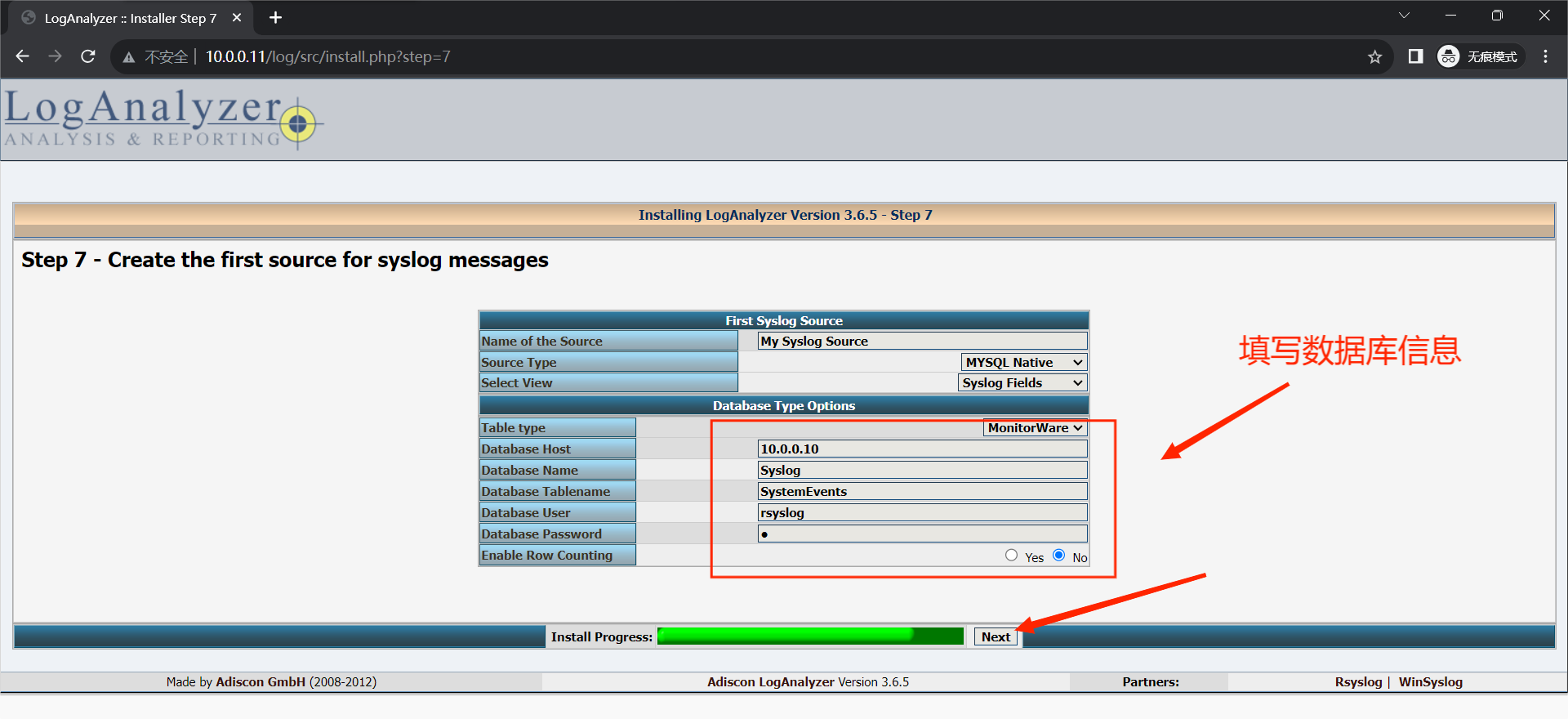Click the Install Progress label
Image resolution: width=1568 pixels, height=719 pixels.
(x=602, y=636)
